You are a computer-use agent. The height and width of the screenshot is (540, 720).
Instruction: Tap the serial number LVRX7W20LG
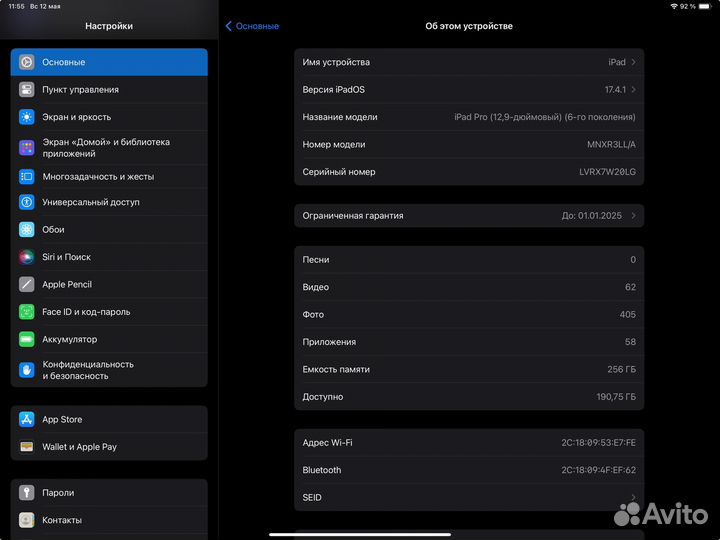click(608, 172)
